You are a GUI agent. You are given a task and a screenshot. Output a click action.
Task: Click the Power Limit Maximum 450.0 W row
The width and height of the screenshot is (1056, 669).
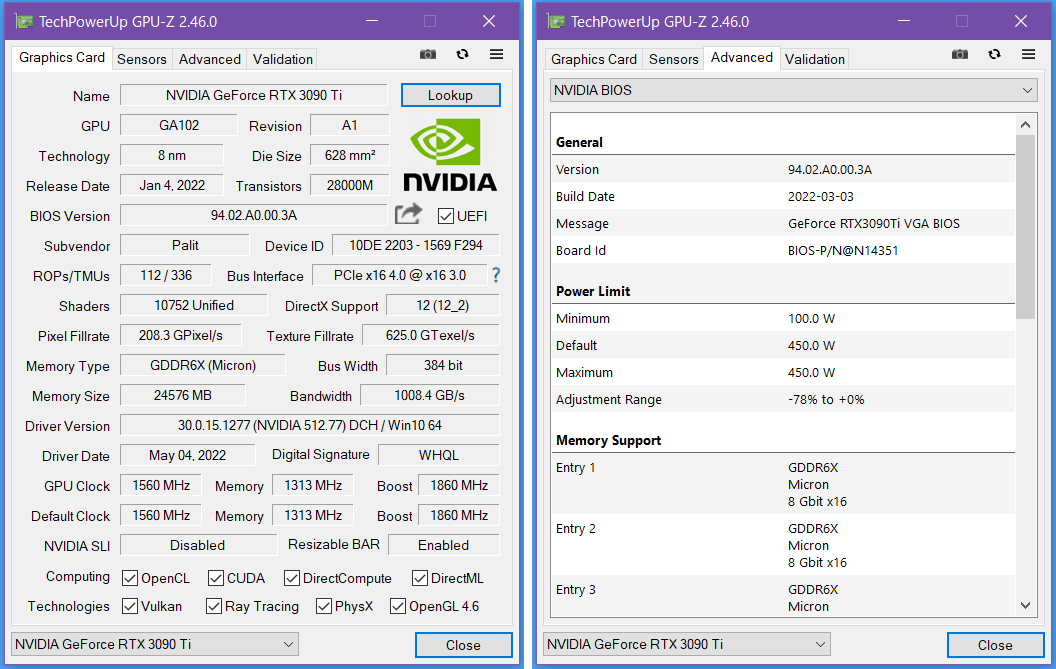tap(784, 372)
